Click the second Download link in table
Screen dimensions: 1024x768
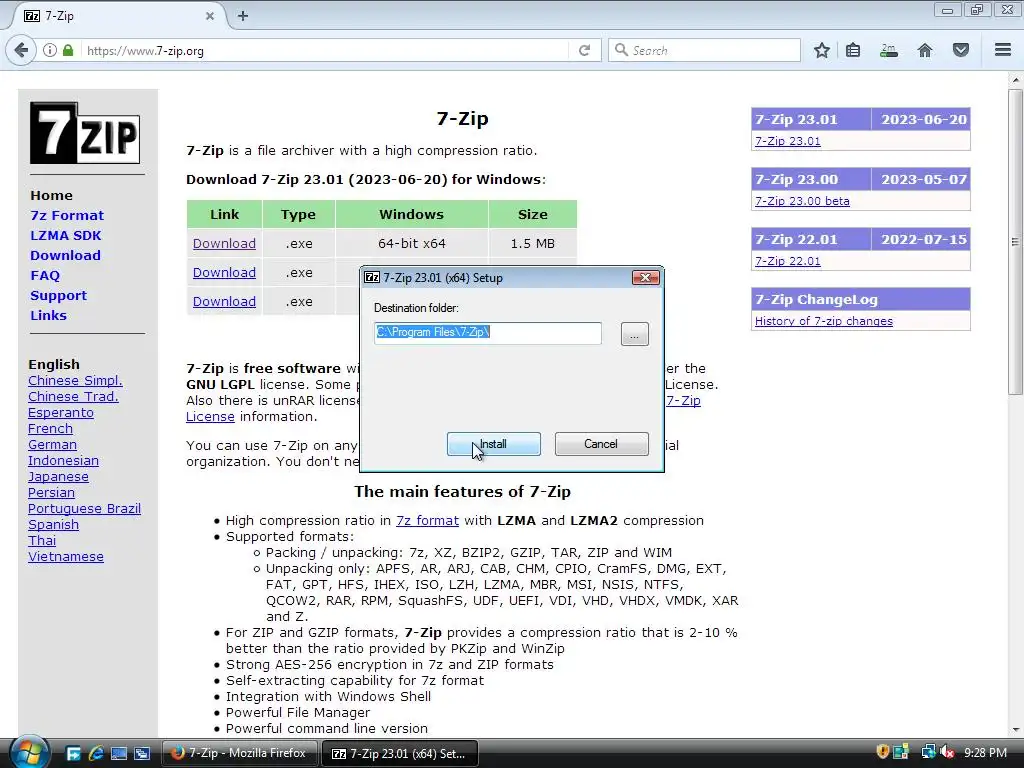point(224,272)
